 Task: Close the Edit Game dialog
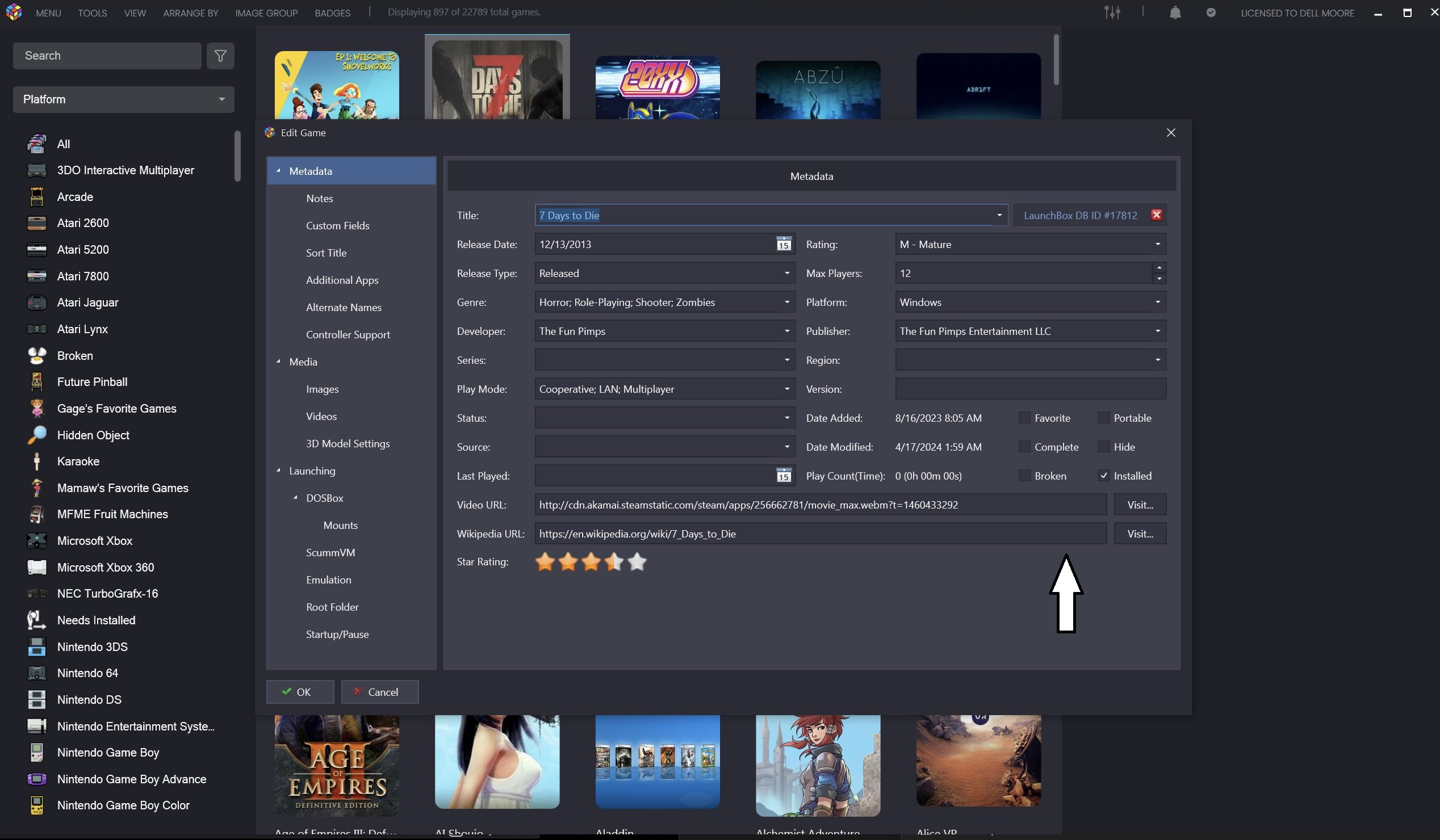point(1170,132)
